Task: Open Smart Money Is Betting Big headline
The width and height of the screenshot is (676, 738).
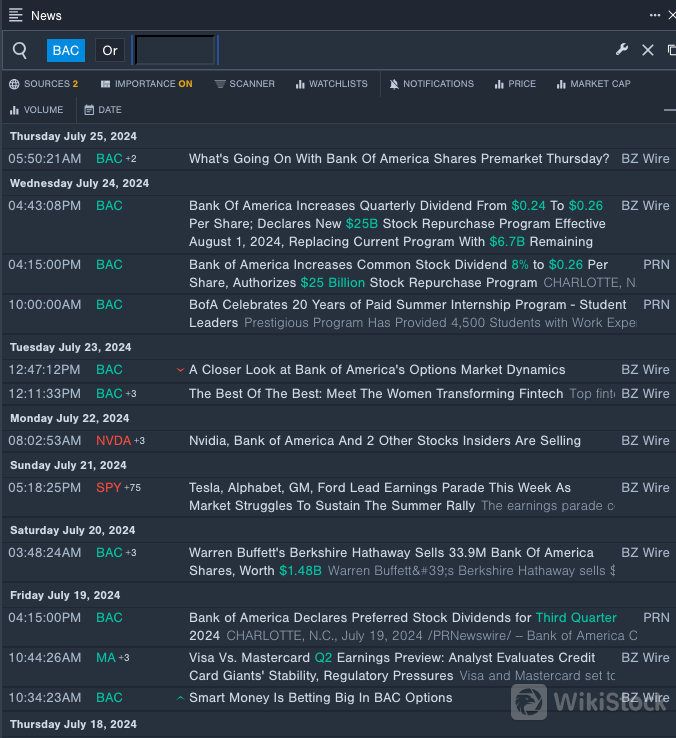Action: coord(320,698)
